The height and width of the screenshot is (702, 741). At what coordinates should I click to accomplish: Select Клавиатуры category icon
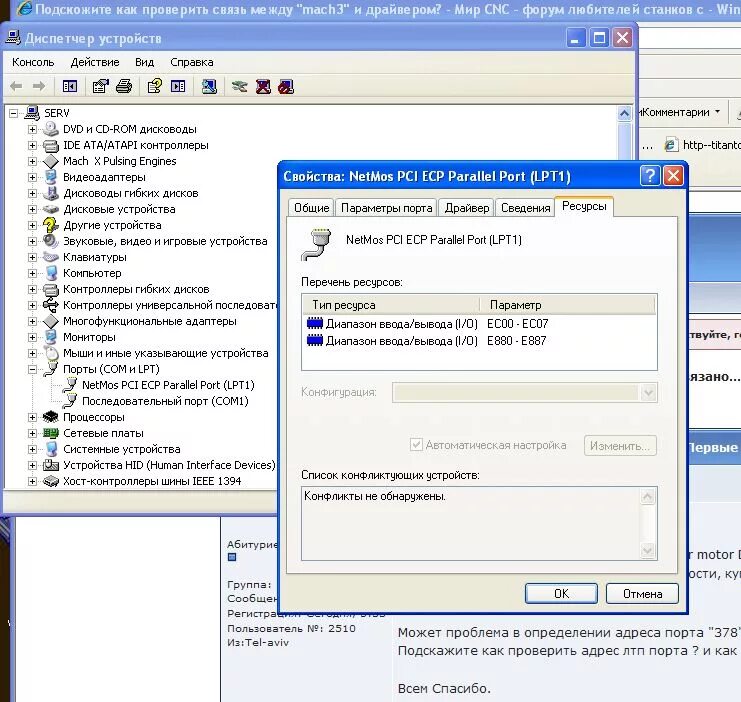[51, 257]
